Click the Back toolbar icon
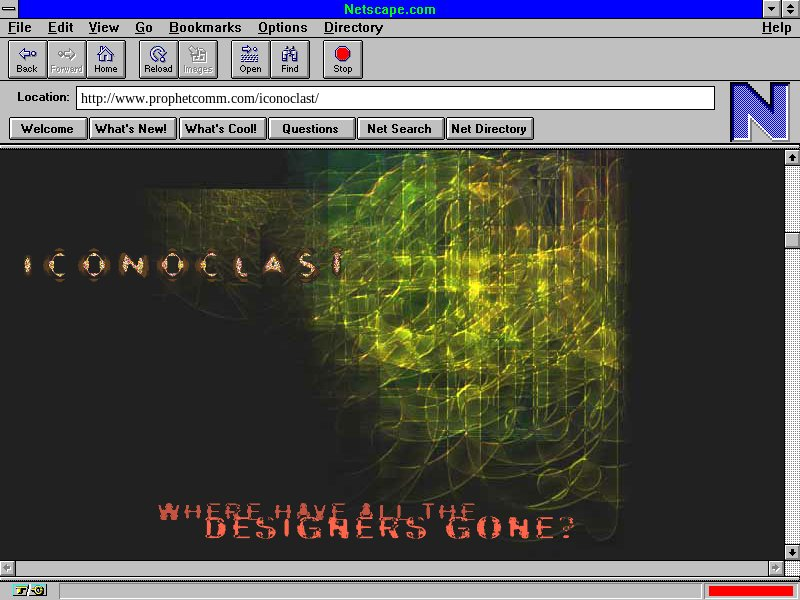 coord(27,59)
